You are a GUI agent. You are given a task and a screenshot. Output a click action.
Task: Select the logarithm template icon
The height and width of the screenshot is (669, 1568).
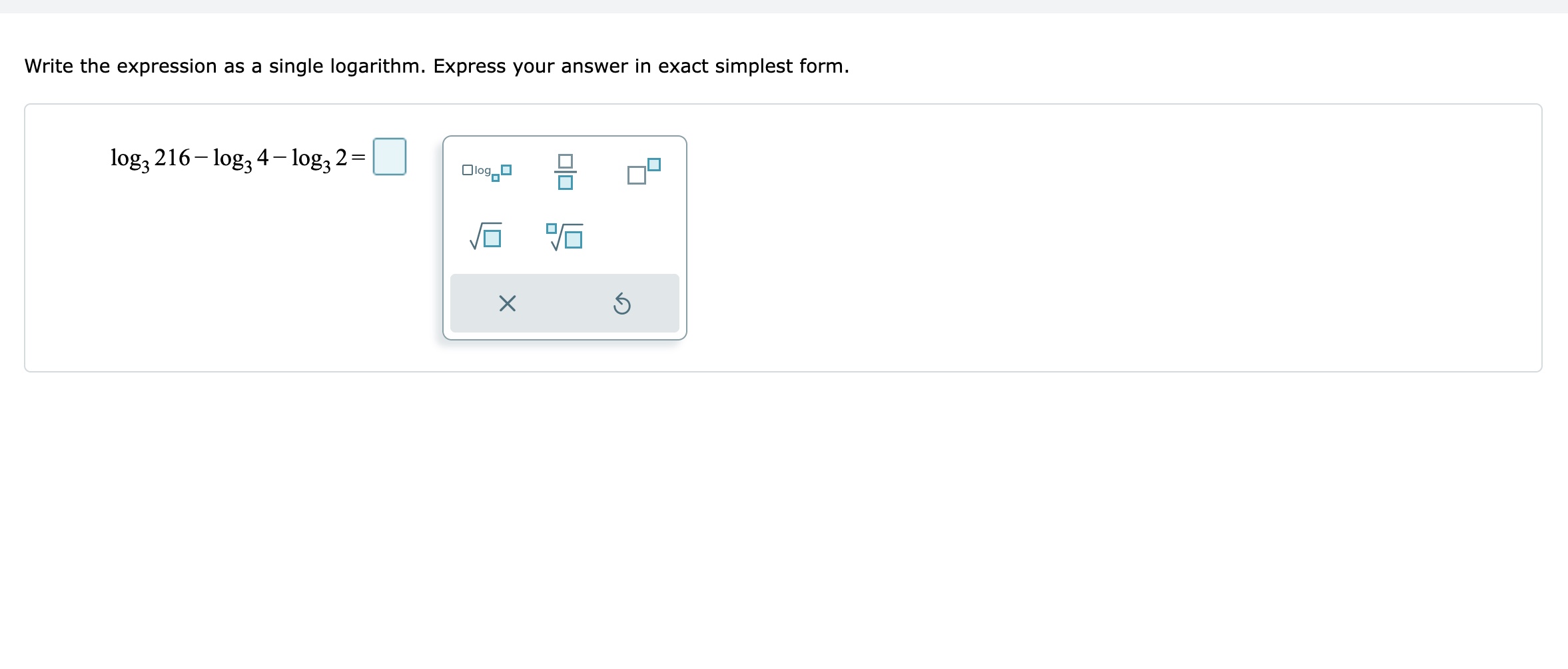tap(486, 171)
